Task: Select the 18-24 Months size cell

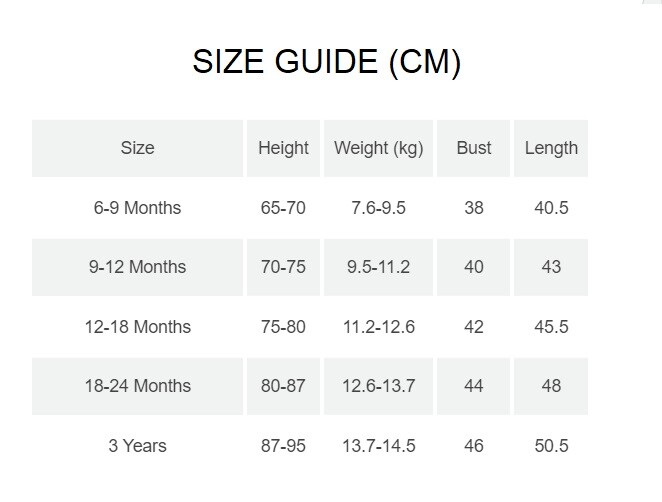Action: pyautogui.click(x=137, y=386)
